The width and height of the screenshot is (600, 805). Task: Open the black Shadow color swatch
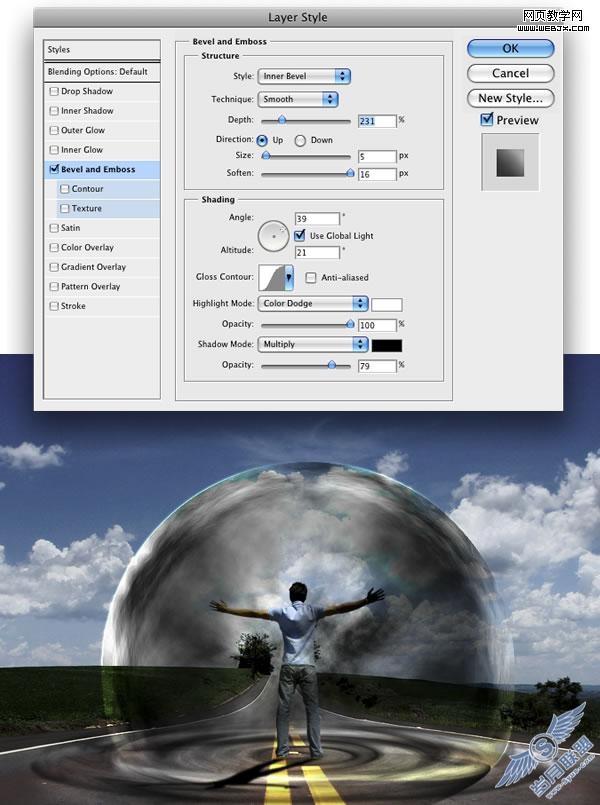pos(386,346)
